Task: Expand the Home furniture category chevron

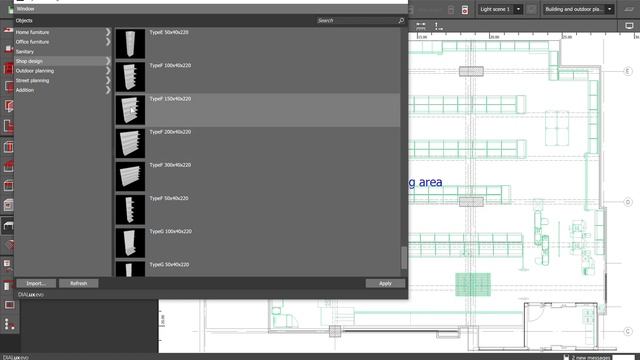Action: coord(108,32)
